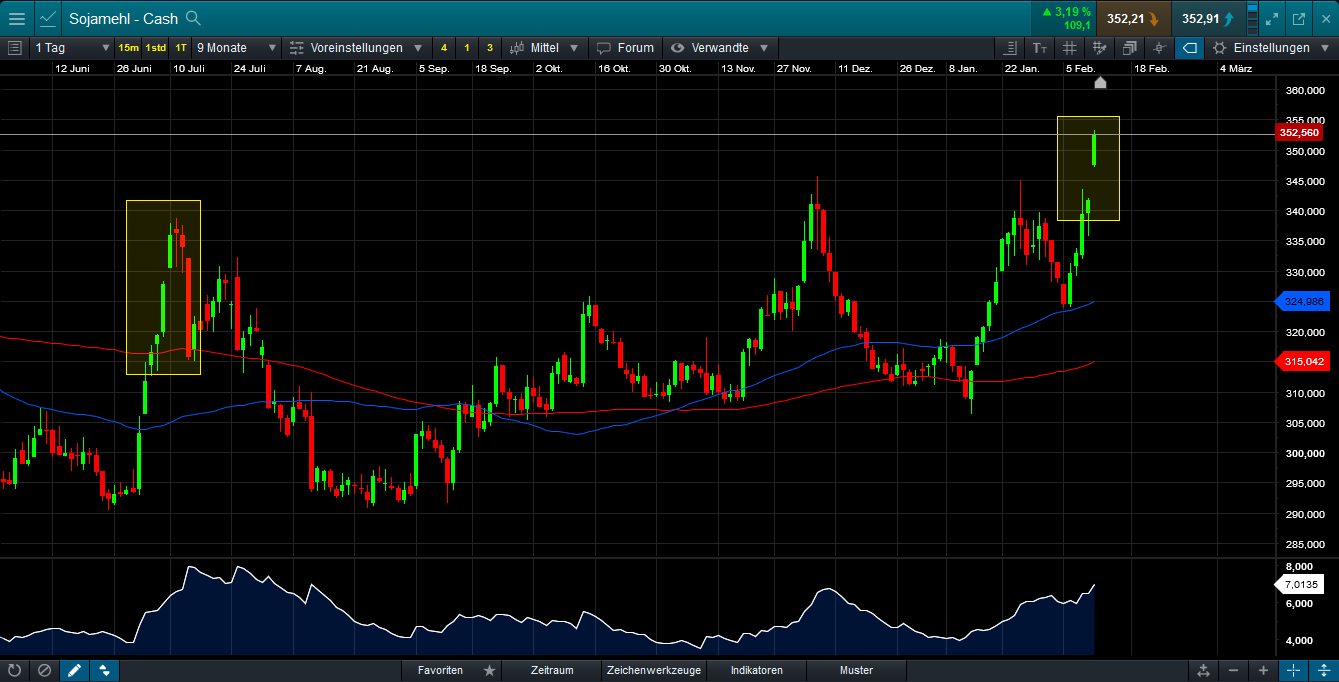Expand the Einstellungen settings dropdown
Viewport: 1339px width, 682px height.
[x=1270, y=48]
